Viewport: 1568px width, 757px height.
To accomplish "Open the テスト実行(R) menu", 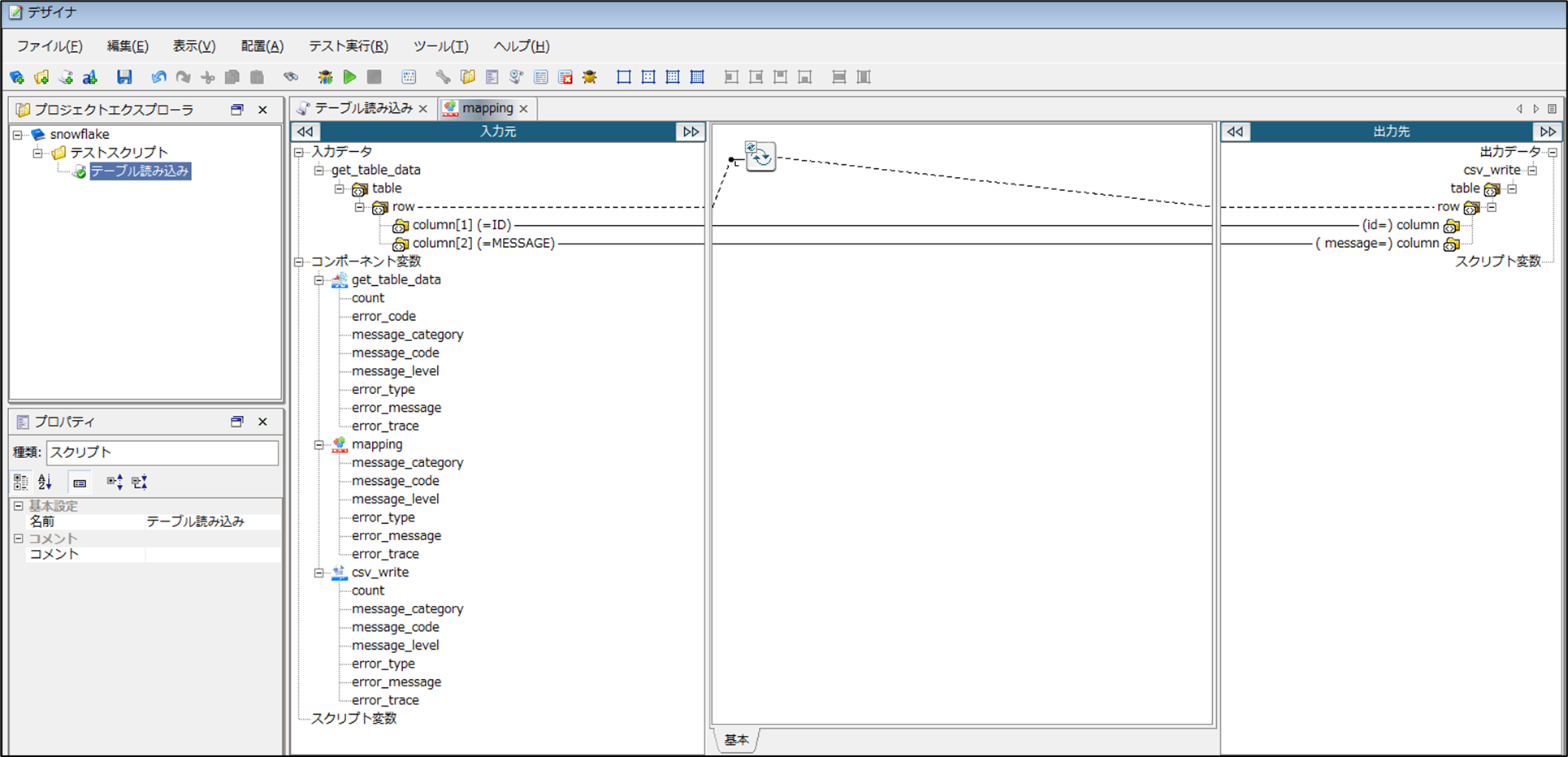I will click(x=349, y=46).
